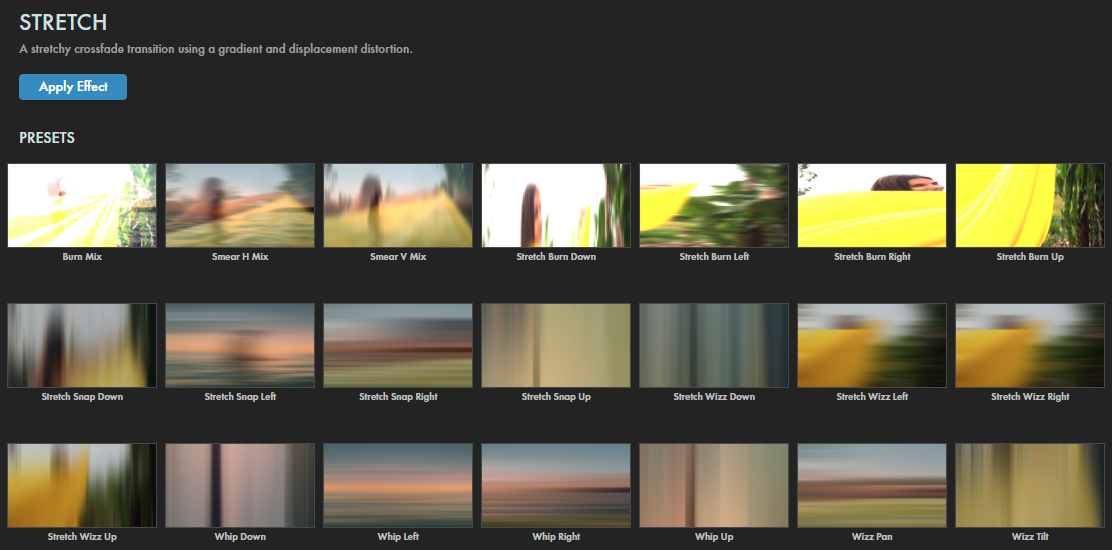Screen dimensions: 1112x550
Task: Click the 'Whip Right' caption text
Action: tap(556, 537)
